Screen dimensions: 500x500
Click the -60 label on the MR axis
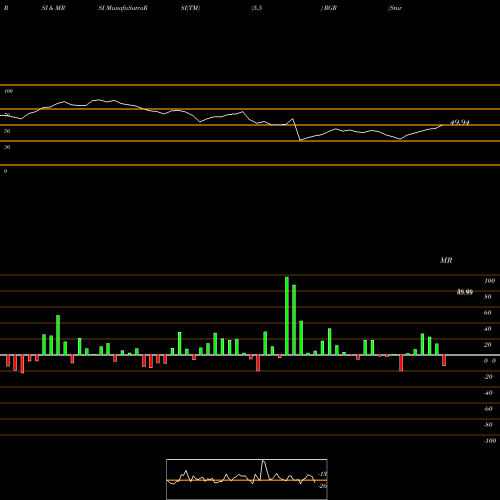tap(488, 409)
